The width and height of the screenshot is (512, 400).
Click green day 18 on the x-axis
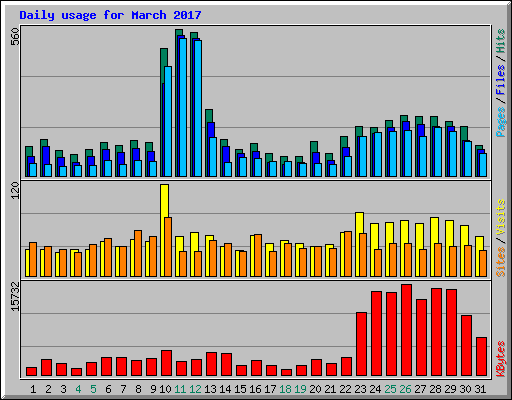click(x=285, y=389)
